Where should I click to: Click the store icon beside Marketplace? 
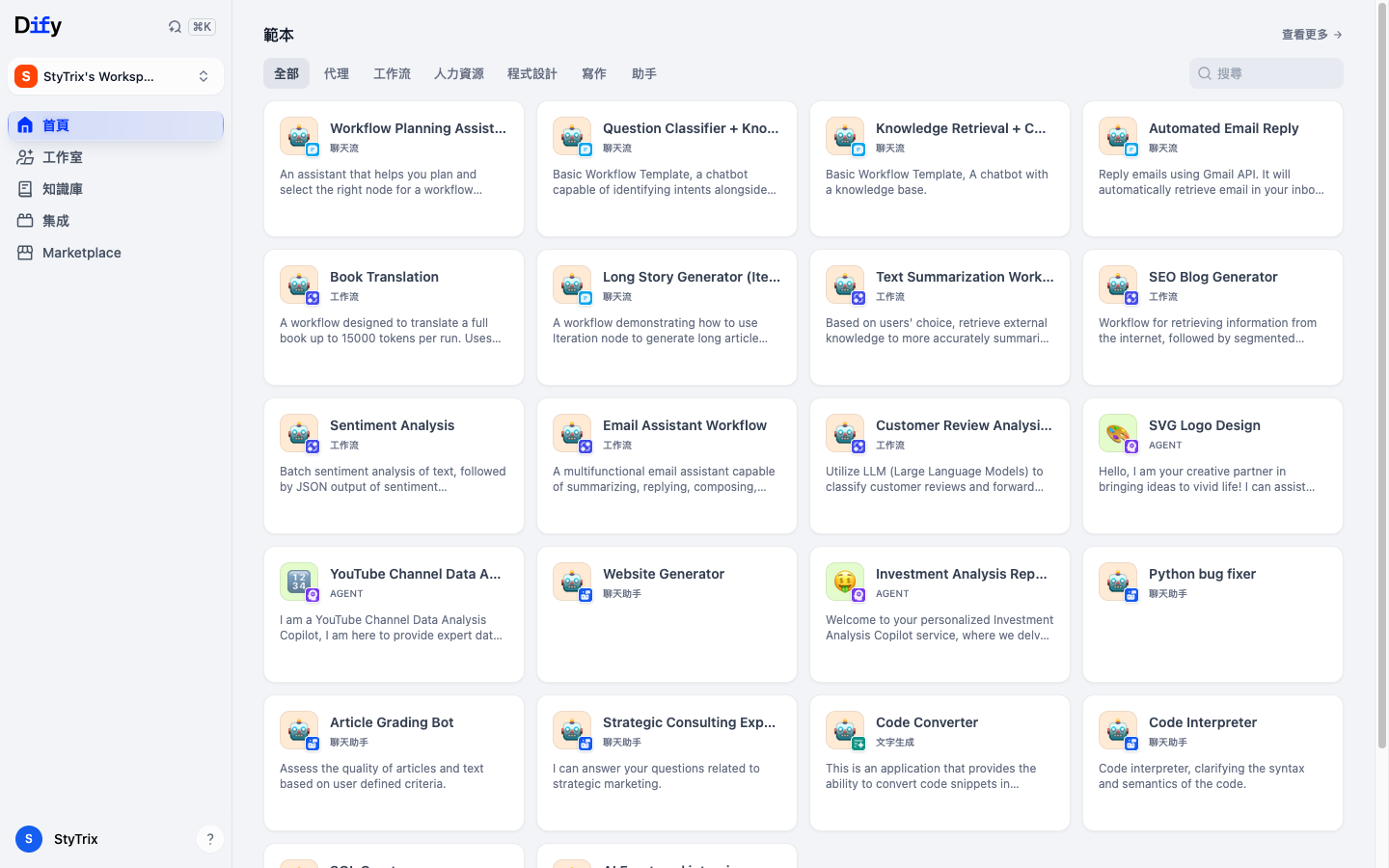tap(25, 253)
